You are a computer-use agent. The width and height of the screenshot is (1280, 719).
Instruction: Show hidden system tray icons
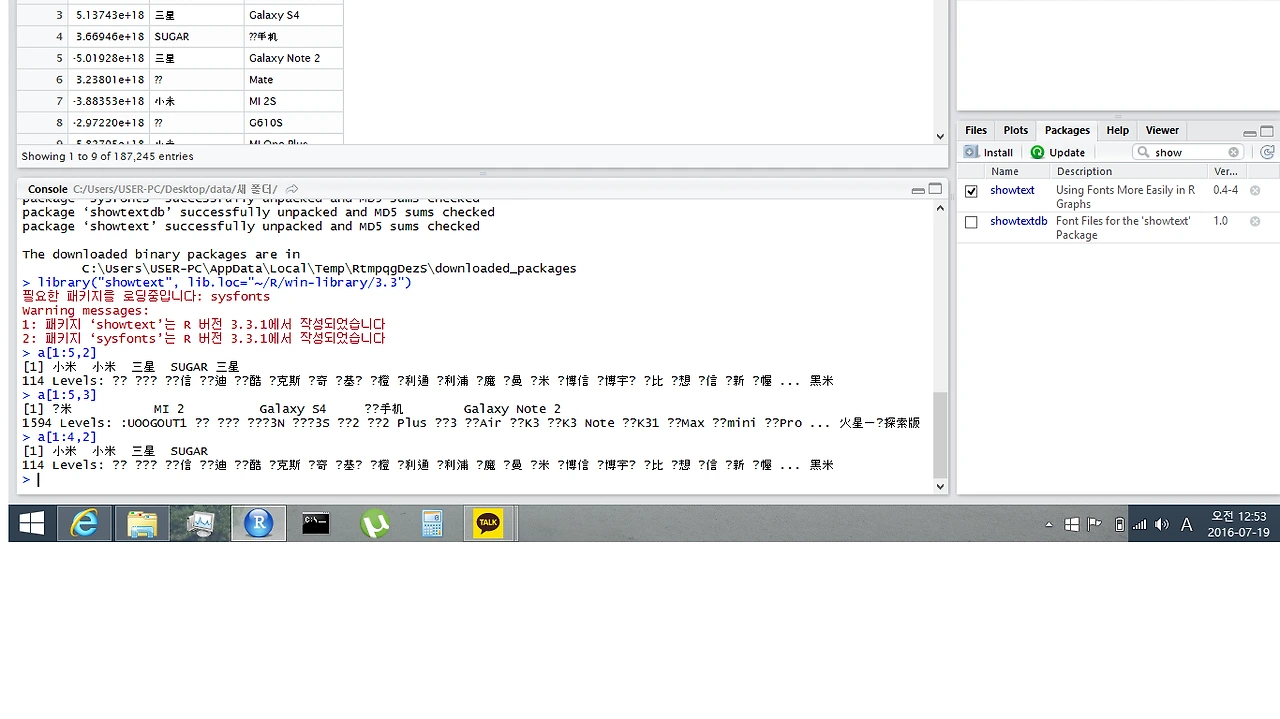click(x=1049, y=524)
